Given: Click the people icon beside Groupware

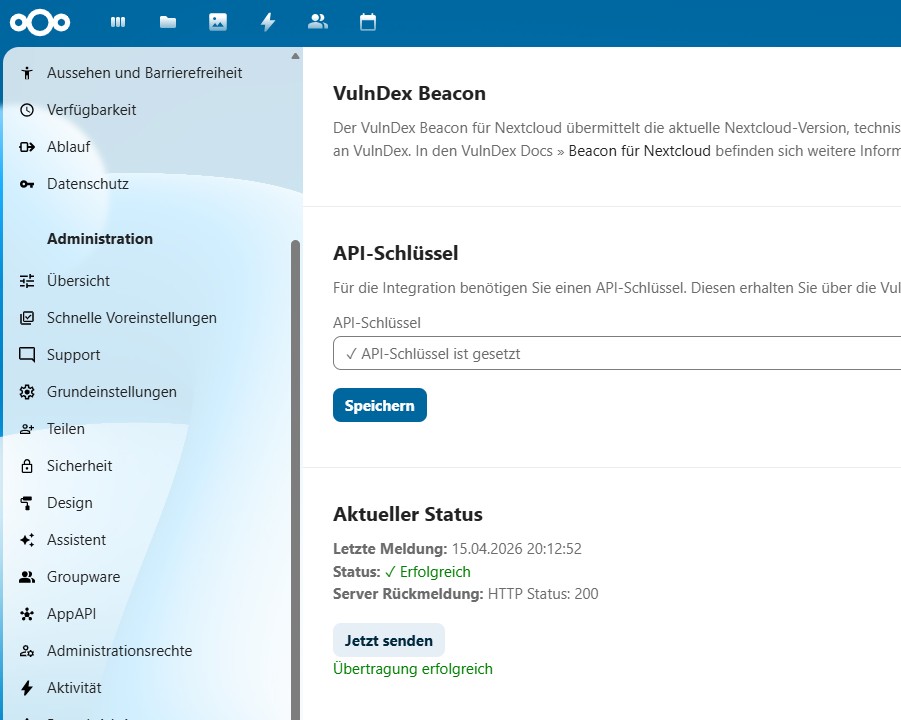Looking at the screenshot, I should [27, 577].
